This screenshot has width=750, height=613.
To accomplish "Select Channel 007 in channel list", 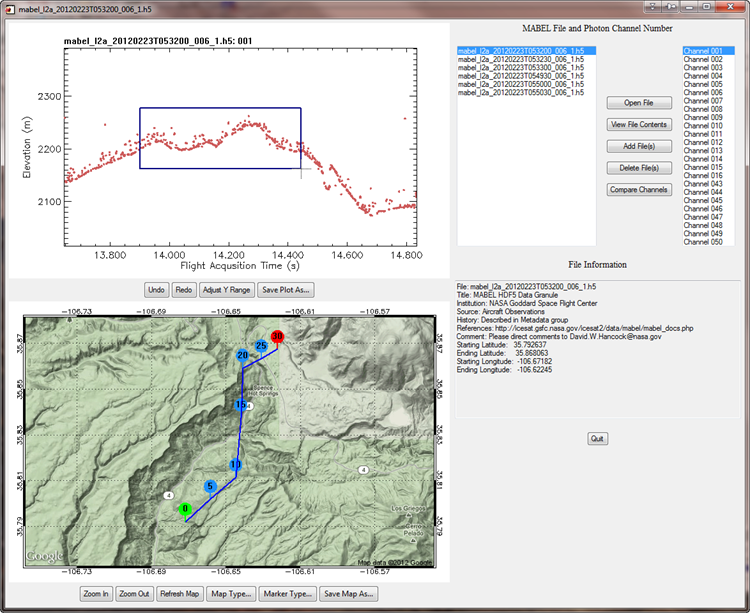I will pyautogui.click(x=702, y=100).
